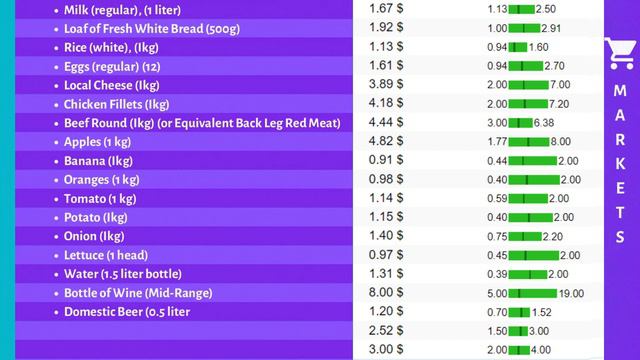Click the water range bar 0.39 to 2.00
640x360 pixels.
point(528,274)
